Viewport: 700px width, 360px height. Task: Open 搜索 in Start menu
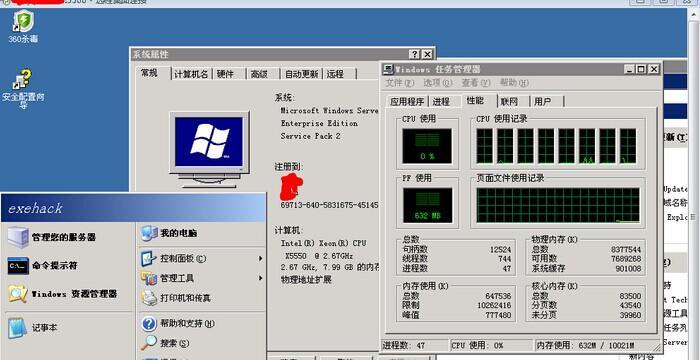(x=165, y=343)
